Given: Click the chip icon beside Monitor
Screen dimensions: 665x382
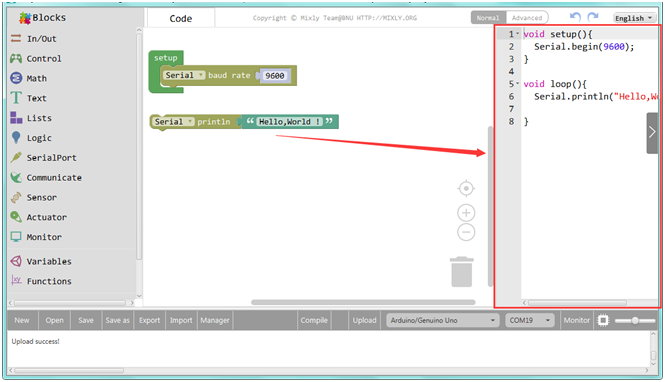Looking at the screenshot, I should (x=603, y=321).
